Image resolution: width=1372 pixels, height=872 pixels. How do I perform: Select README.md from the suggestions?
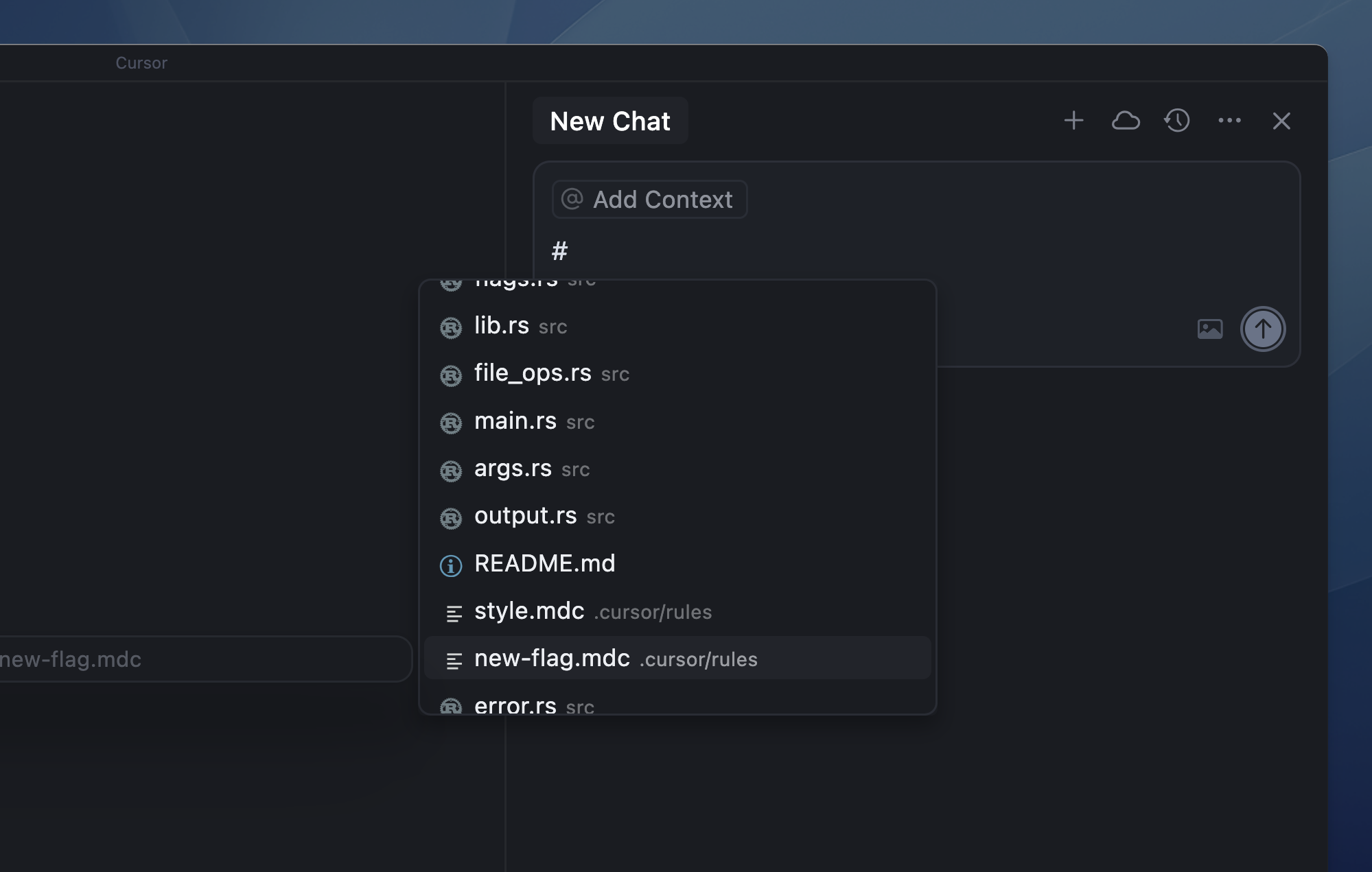(677, 564)
